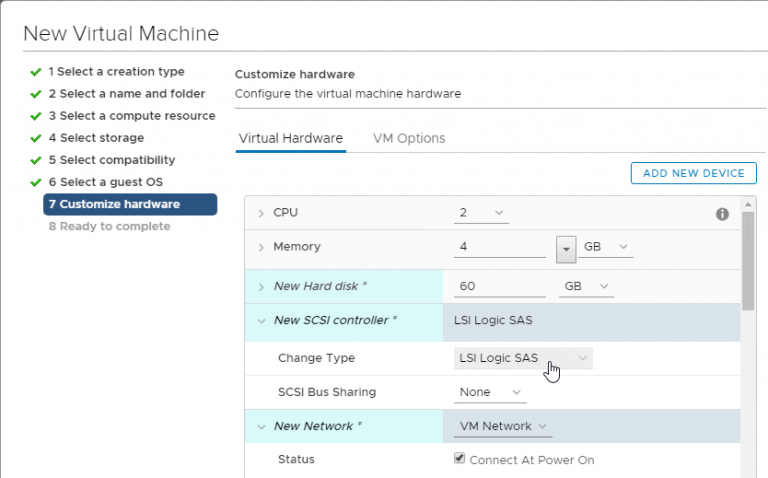Expand the CPU settings row
This screenshot has width=768, height=478.
point(261,214)
